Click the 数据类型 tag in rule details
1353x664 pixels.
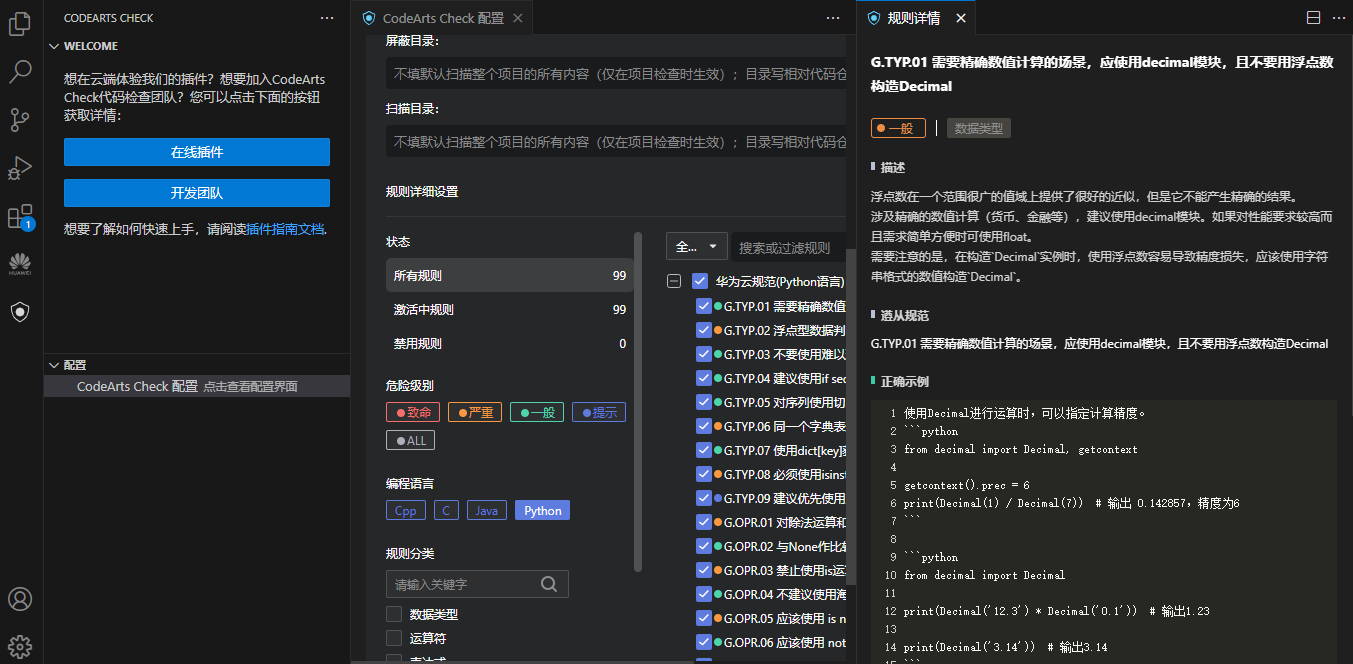[x=979, y=128]
